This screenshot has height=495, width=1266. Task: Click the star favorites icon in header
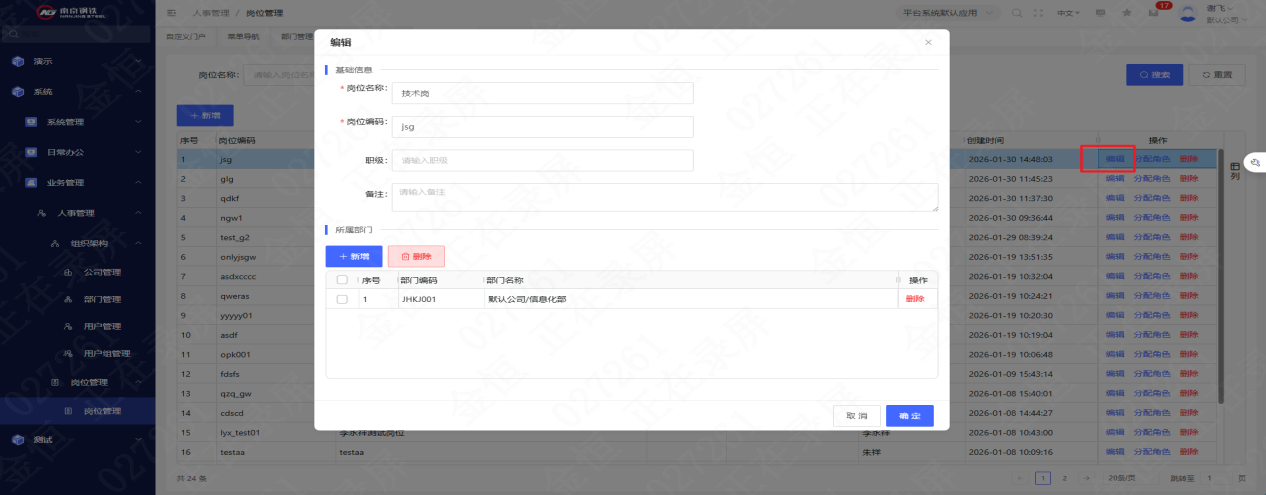pos(1127,13)
